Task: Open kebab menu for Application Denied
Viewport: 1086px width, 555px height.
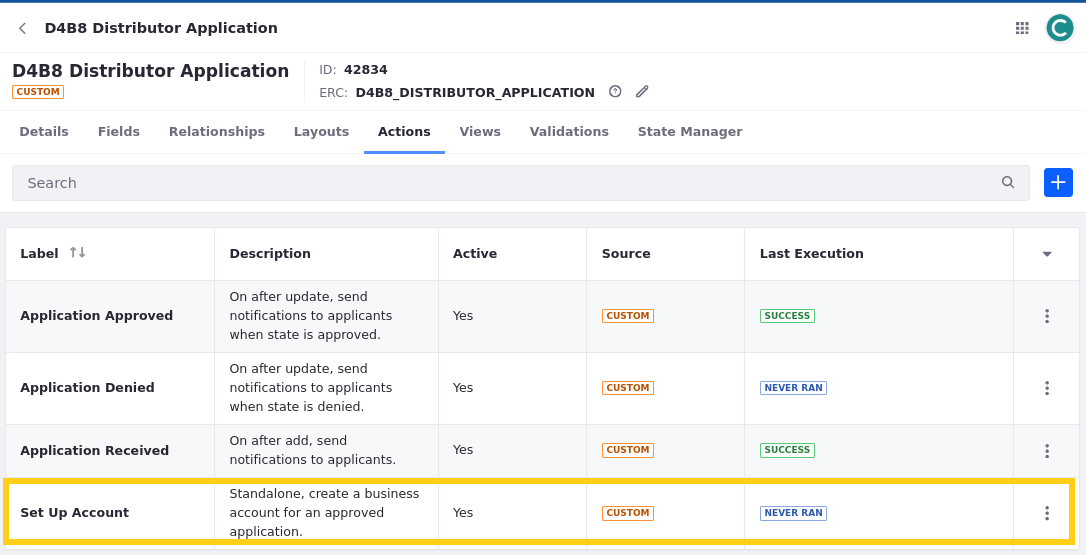Action: point(1046,388)
